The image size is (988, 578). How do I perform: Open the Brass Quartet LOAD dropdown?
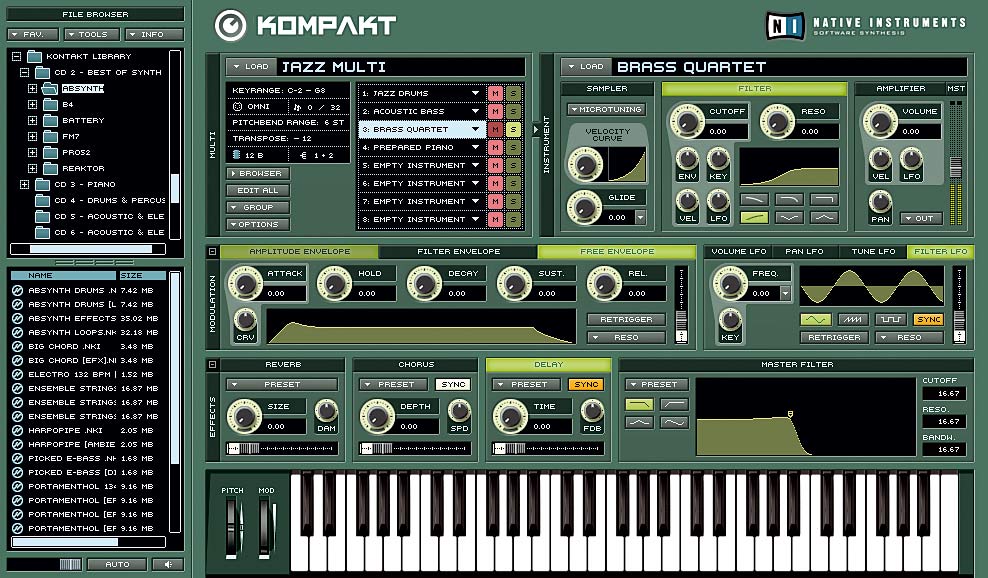(x=585, y=66)
